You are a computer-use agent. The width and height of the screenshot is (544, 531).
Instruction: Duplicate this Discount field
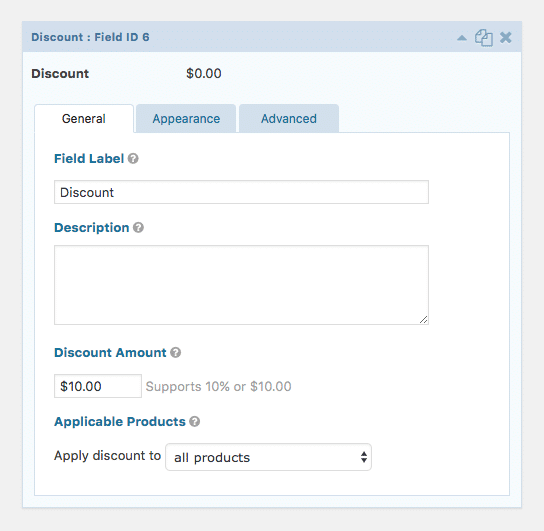point(484,37)
